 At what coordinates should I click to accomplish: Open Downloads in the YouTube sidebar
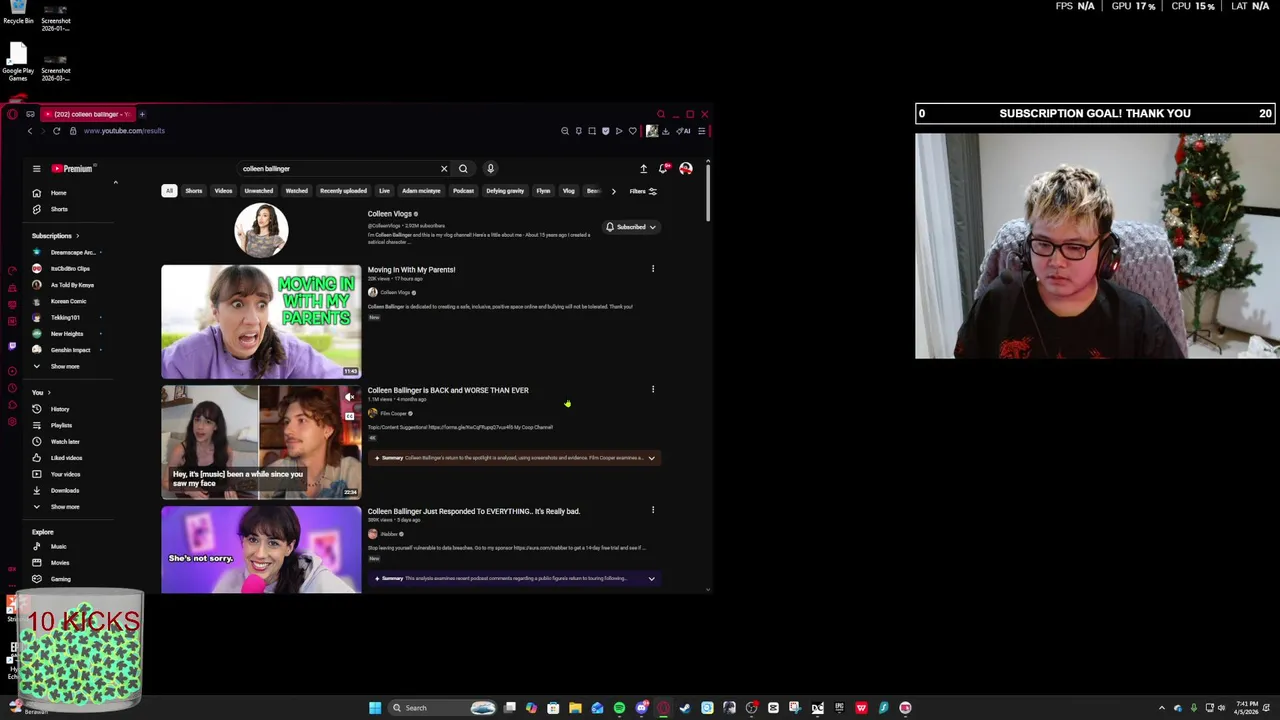[64, 490]
